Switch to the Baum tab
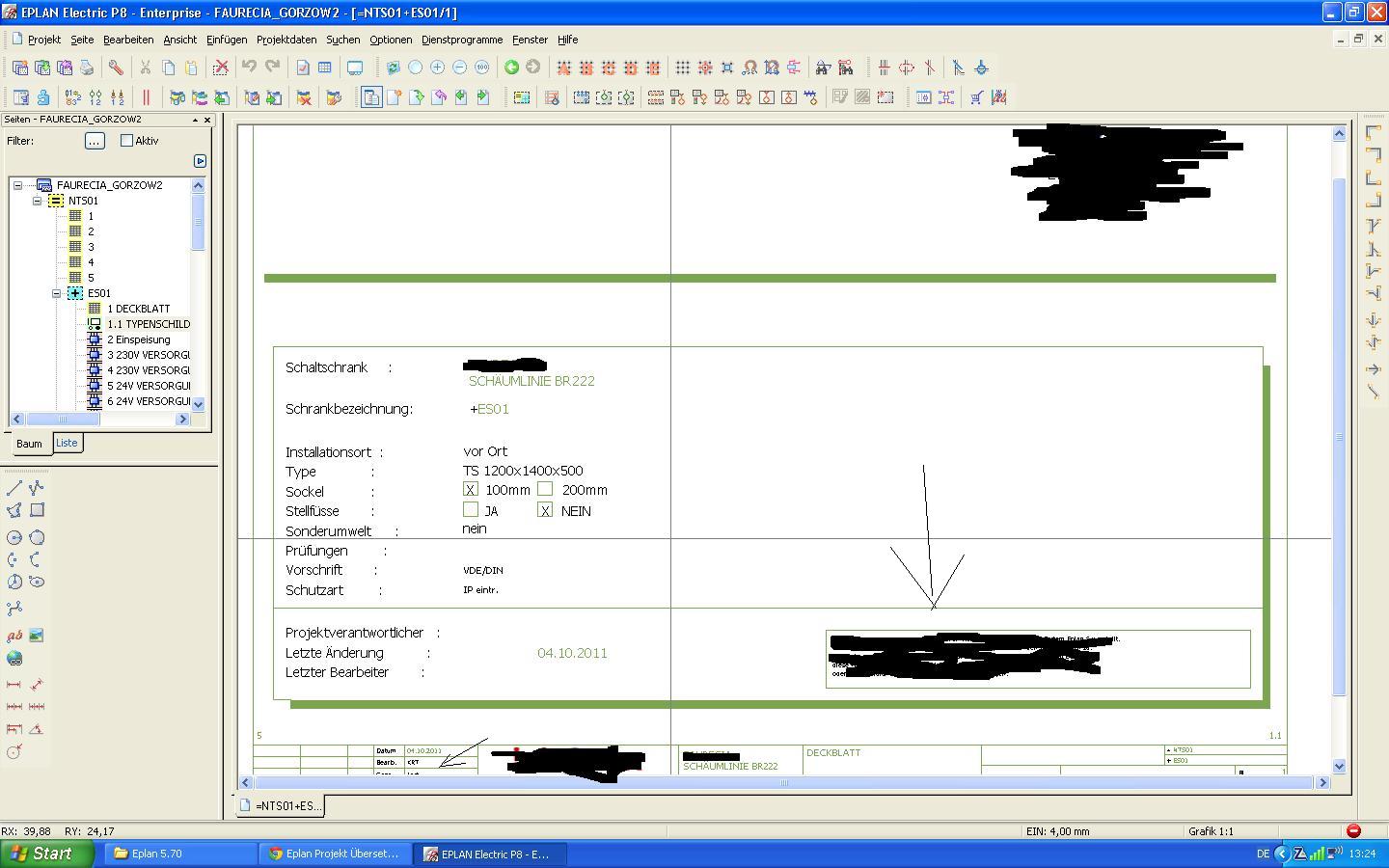The image size is (1389, 868). 29,444
